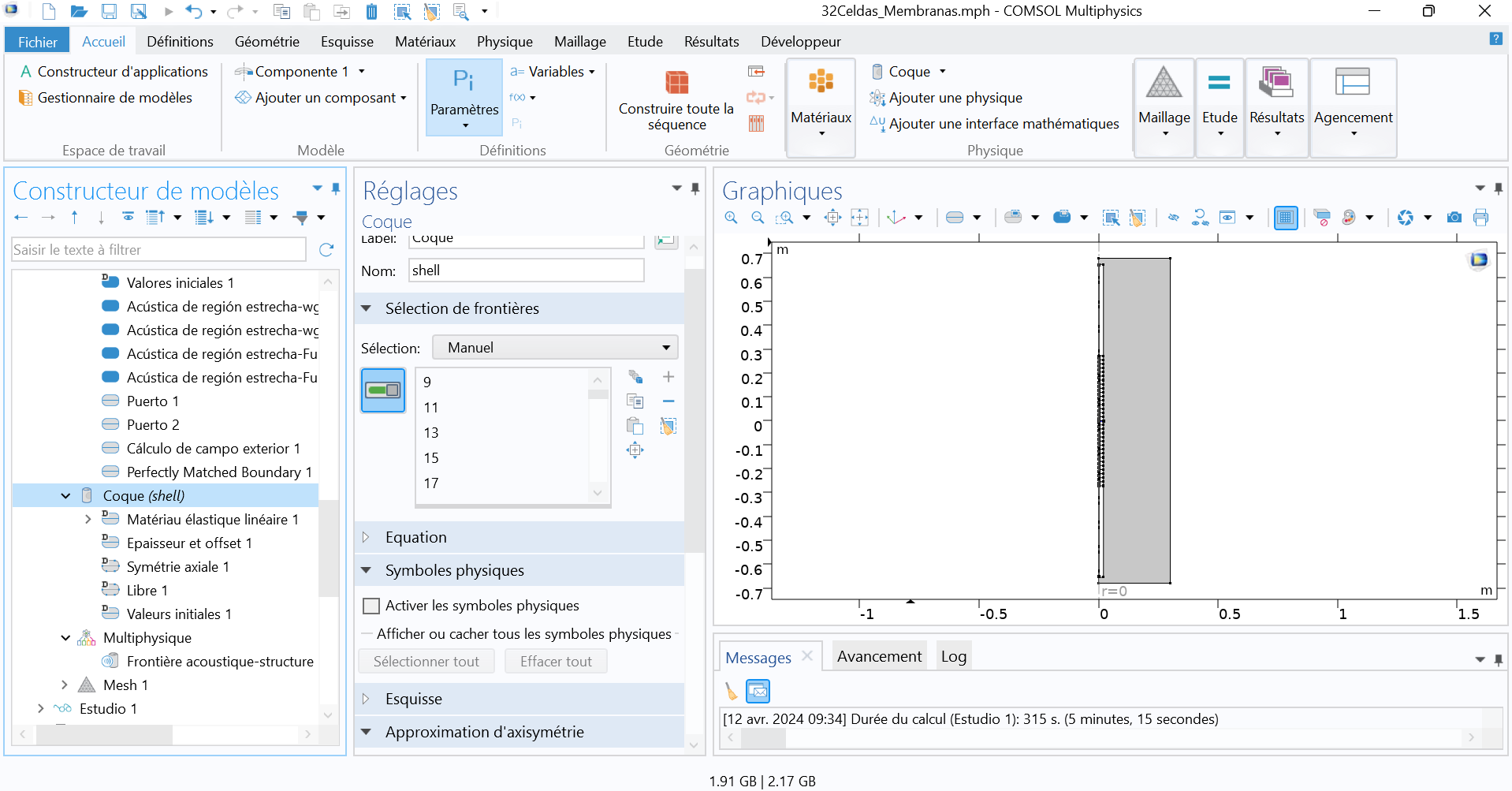
Task: Click the print icon in Graphiques toolbar
Action: pos(1480,218)
